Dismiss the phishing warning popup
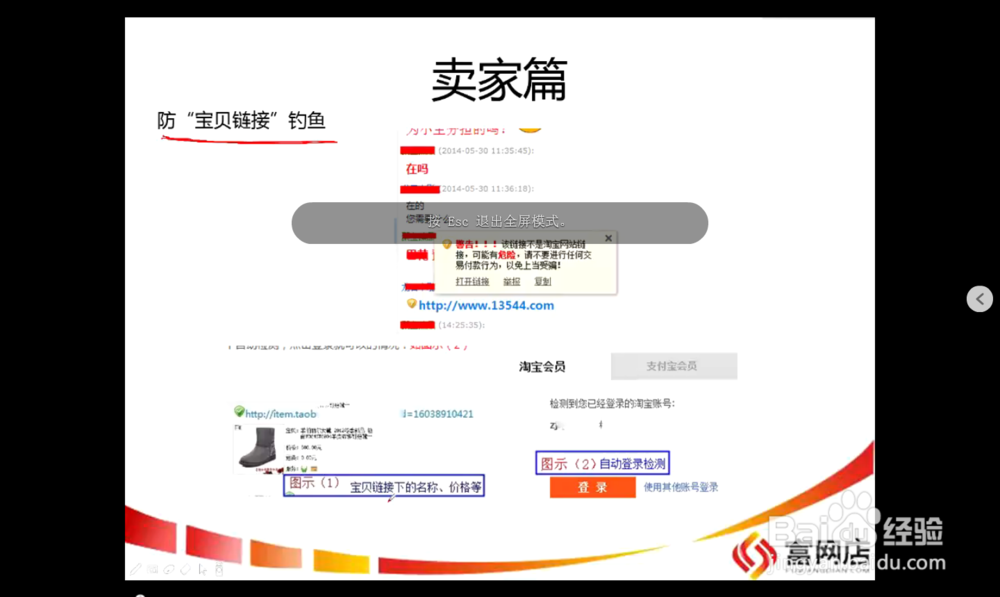The image size is (1000, 597). [x=608, y=238]
